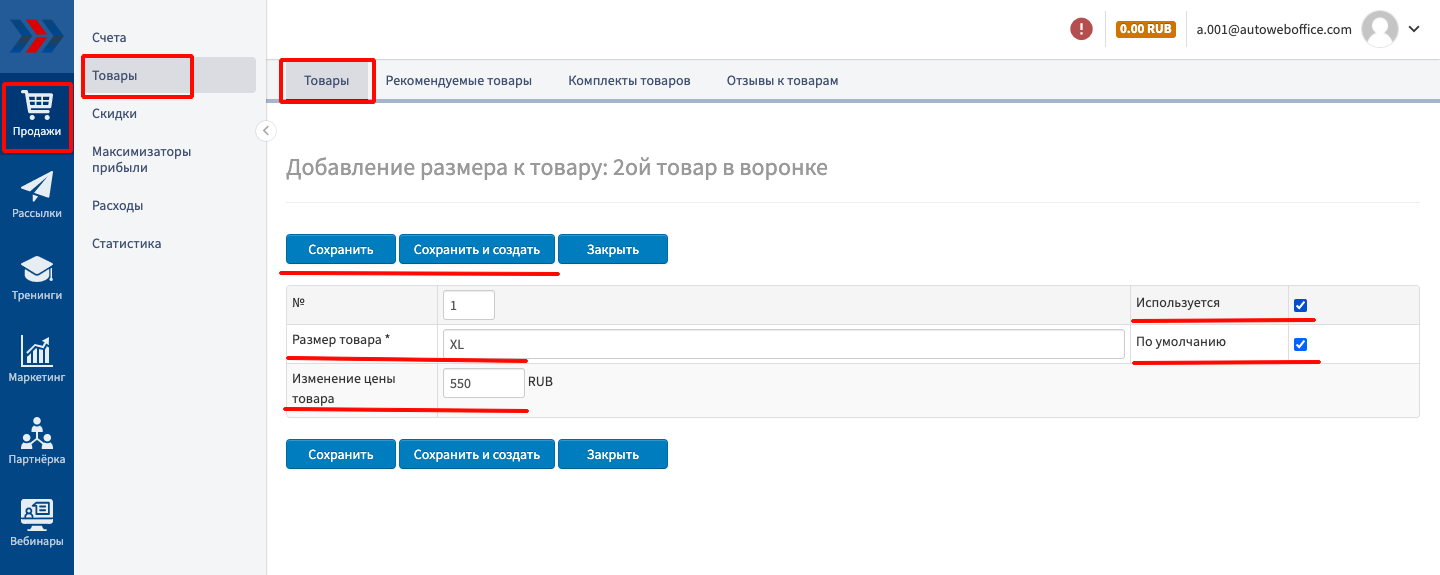Expand the user account dropdown arrow
The height and width of the screenshot is (575, 1440).
[1414, 29]
